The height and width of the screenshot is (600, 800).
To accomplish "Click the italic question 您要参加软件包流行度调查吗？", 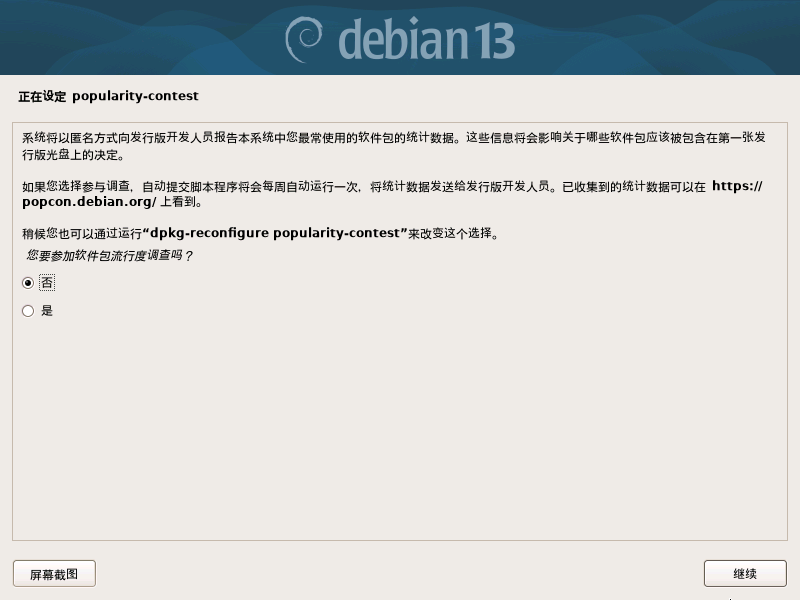I will click(110, 255).
